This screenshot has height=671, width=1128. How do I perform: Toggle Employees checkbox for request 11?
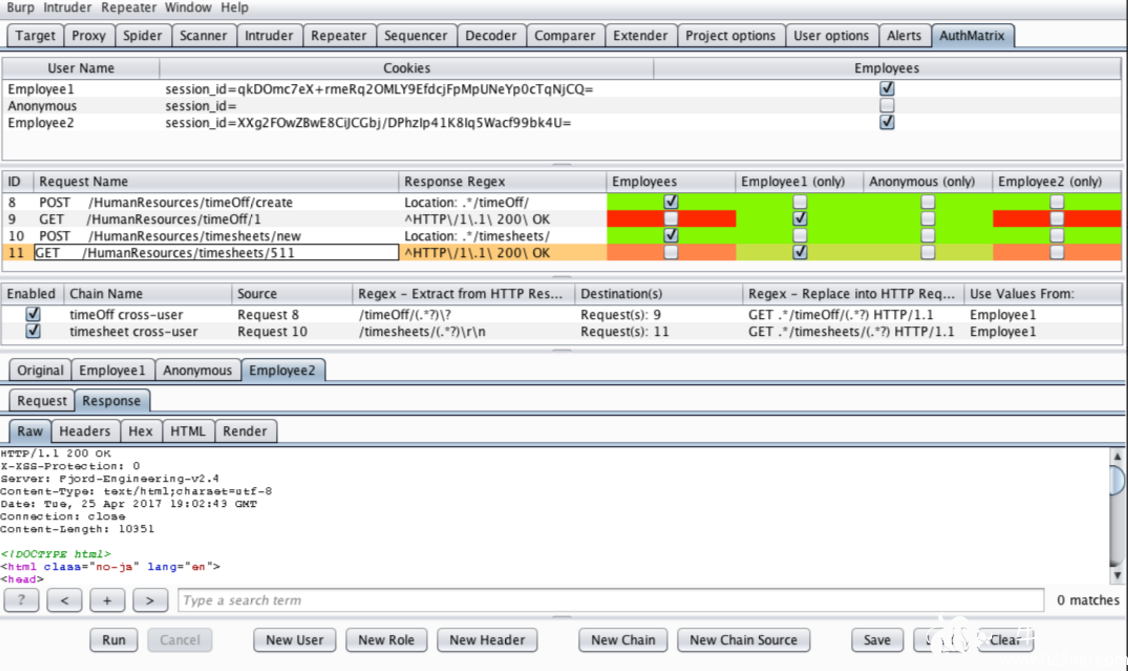pyautogui.click(x=670, y=252)
